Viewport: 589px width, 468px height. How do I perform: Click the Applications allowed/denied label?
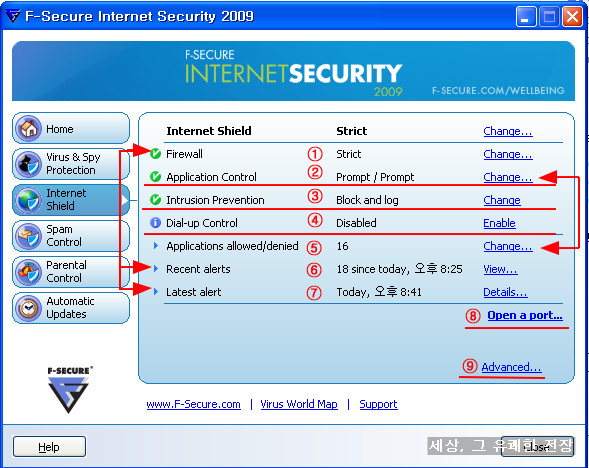coord(232,246)
